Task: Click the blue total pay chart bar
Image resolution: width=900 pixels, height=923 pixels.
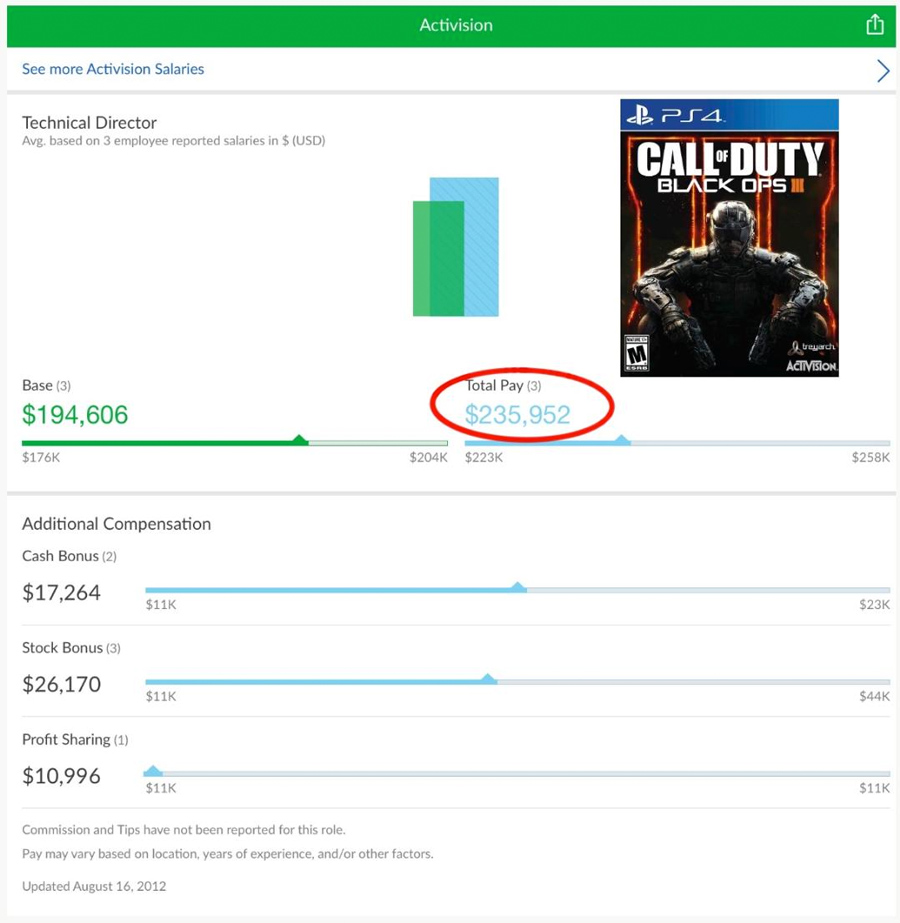Action: [481, 247]
